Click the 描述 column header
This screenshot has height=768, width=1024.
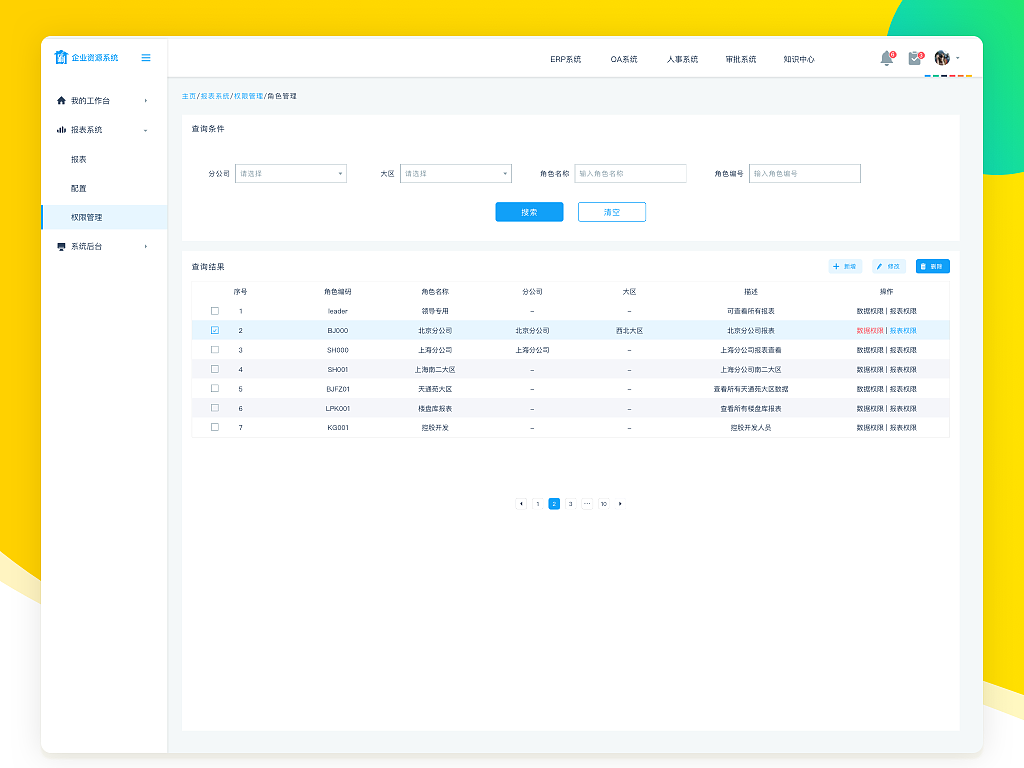tap(751, 292)
